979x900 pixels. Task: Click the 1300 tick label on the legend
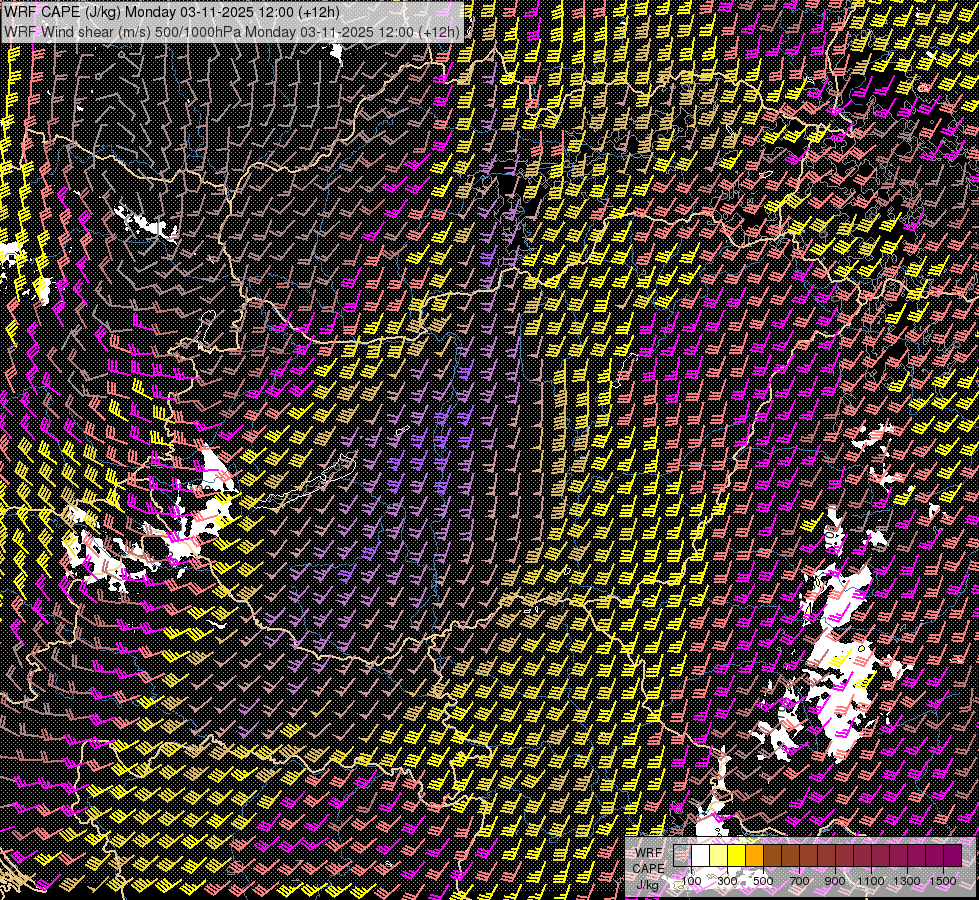pos(907,881)
